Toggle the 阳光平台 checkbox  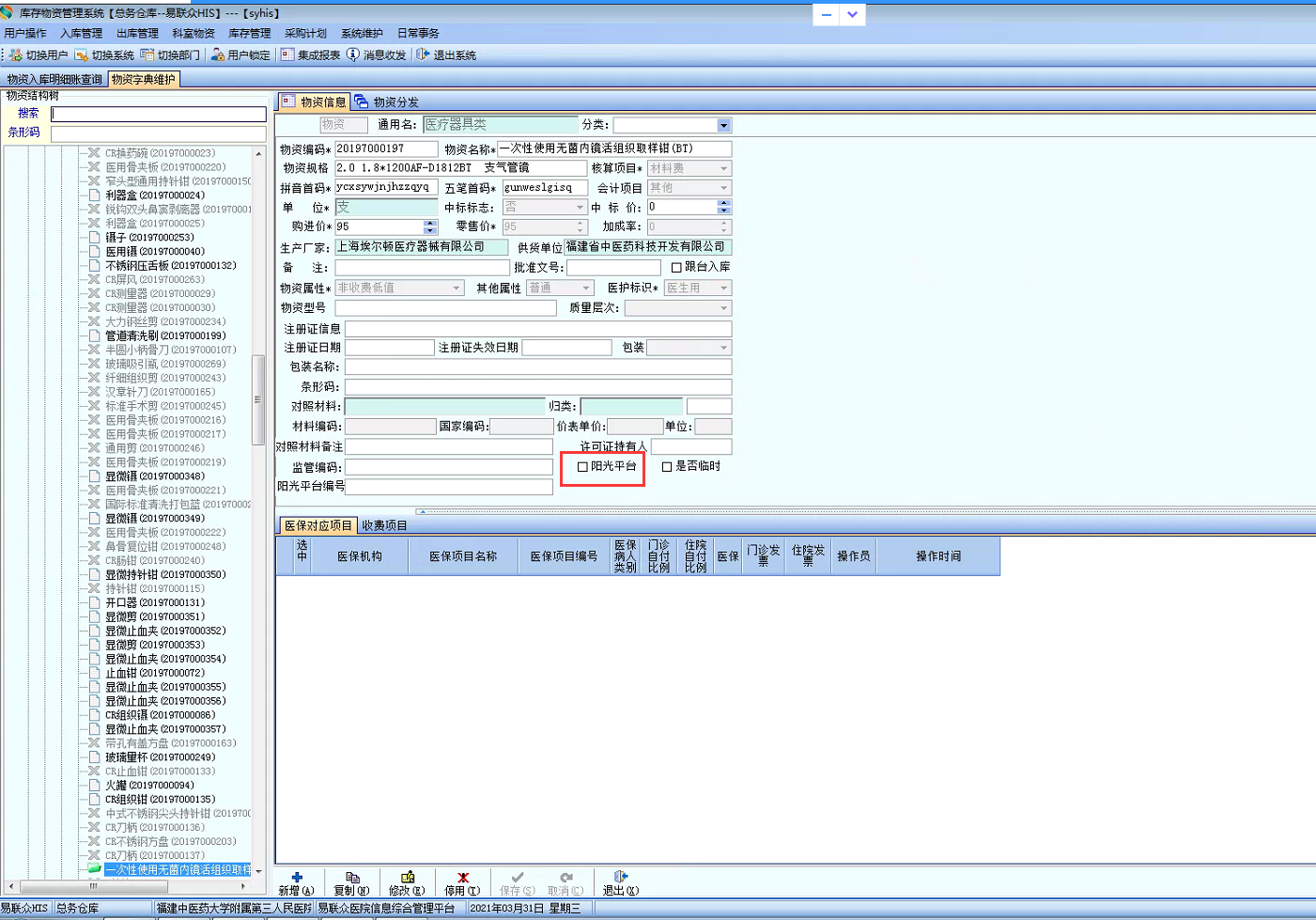tap(582, 467)
